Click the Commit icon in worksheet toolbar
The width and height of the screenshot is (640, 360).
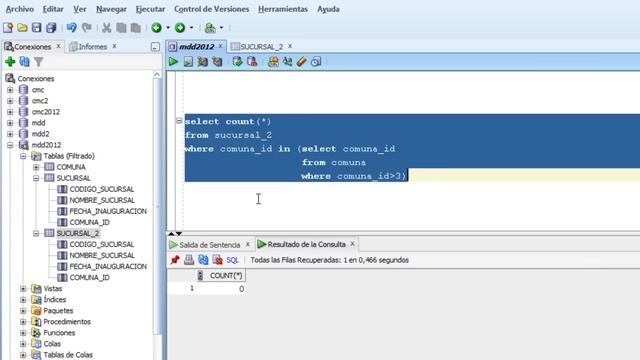coord(238,62)
